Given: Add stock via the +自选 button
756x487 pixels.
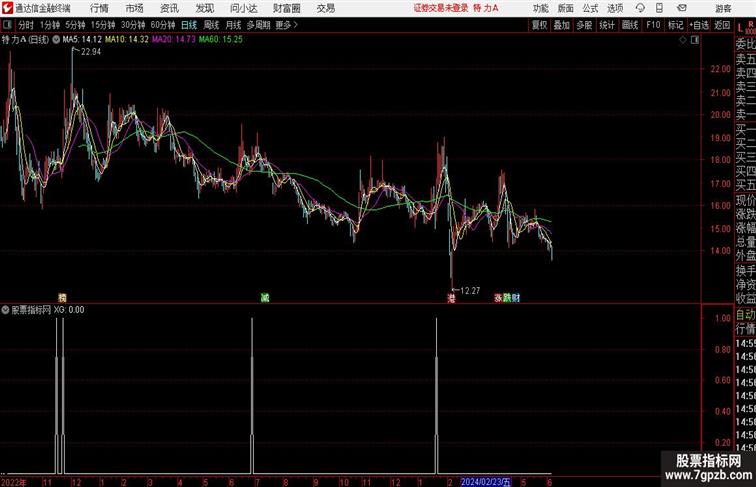Looking at the screenshot, I should [699, 25].
